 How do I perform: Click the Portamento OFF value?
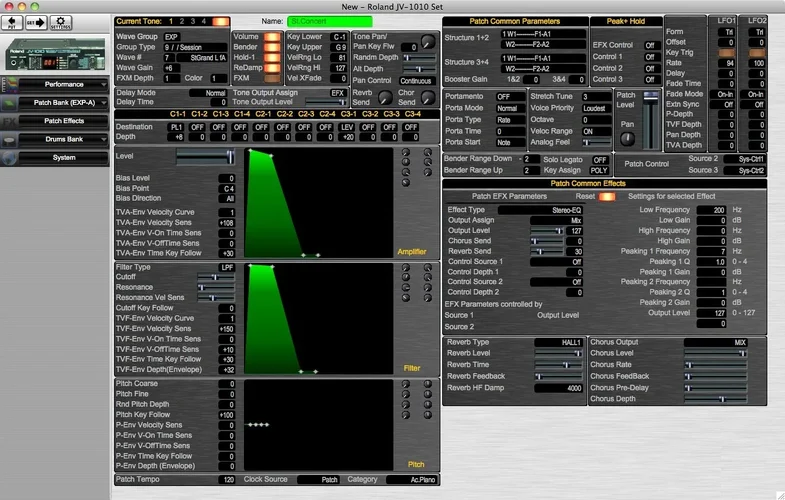(510, 97)
